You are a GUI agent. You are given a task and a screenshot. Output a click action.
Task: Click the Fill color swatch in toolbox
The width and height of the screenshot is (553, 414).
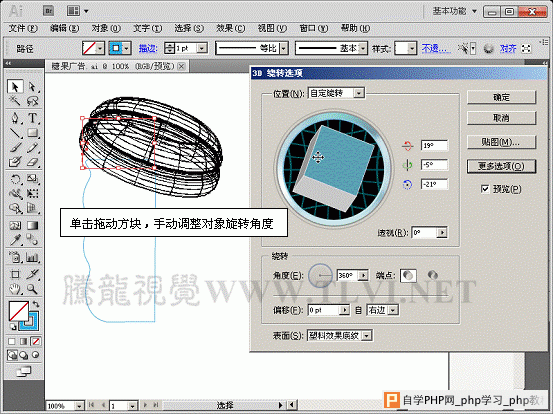coord(19,311)
